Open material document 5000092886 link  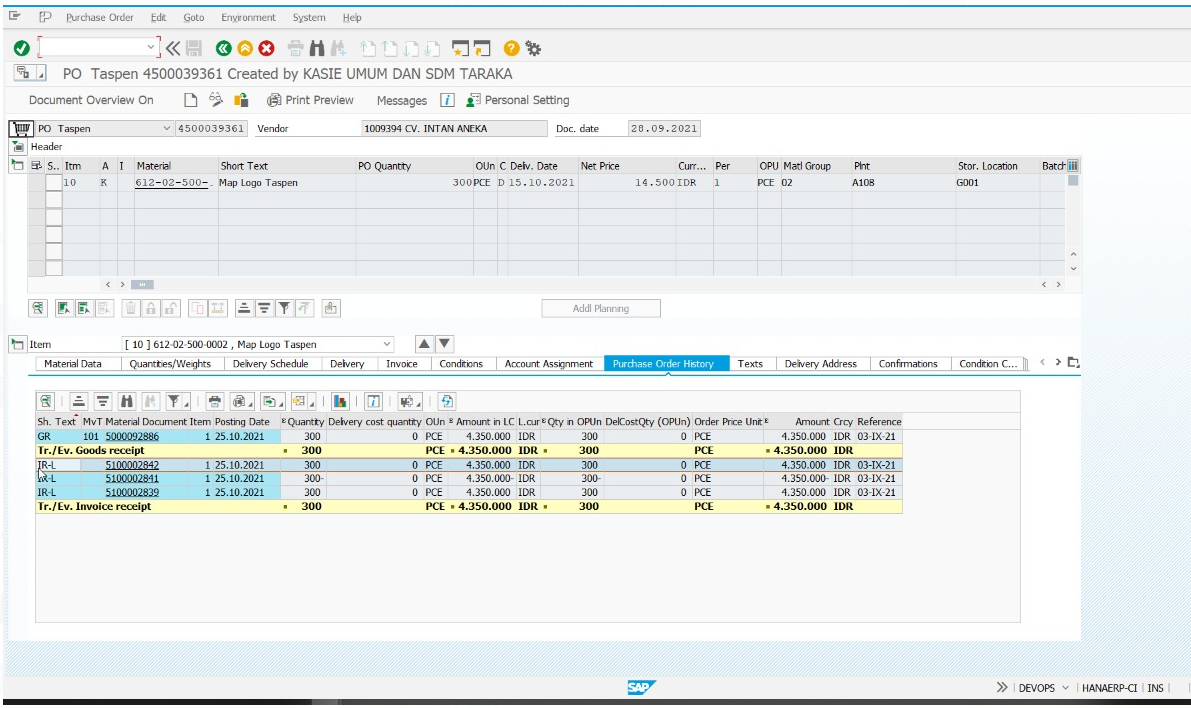pyautogui.click(x=132, y=437)
